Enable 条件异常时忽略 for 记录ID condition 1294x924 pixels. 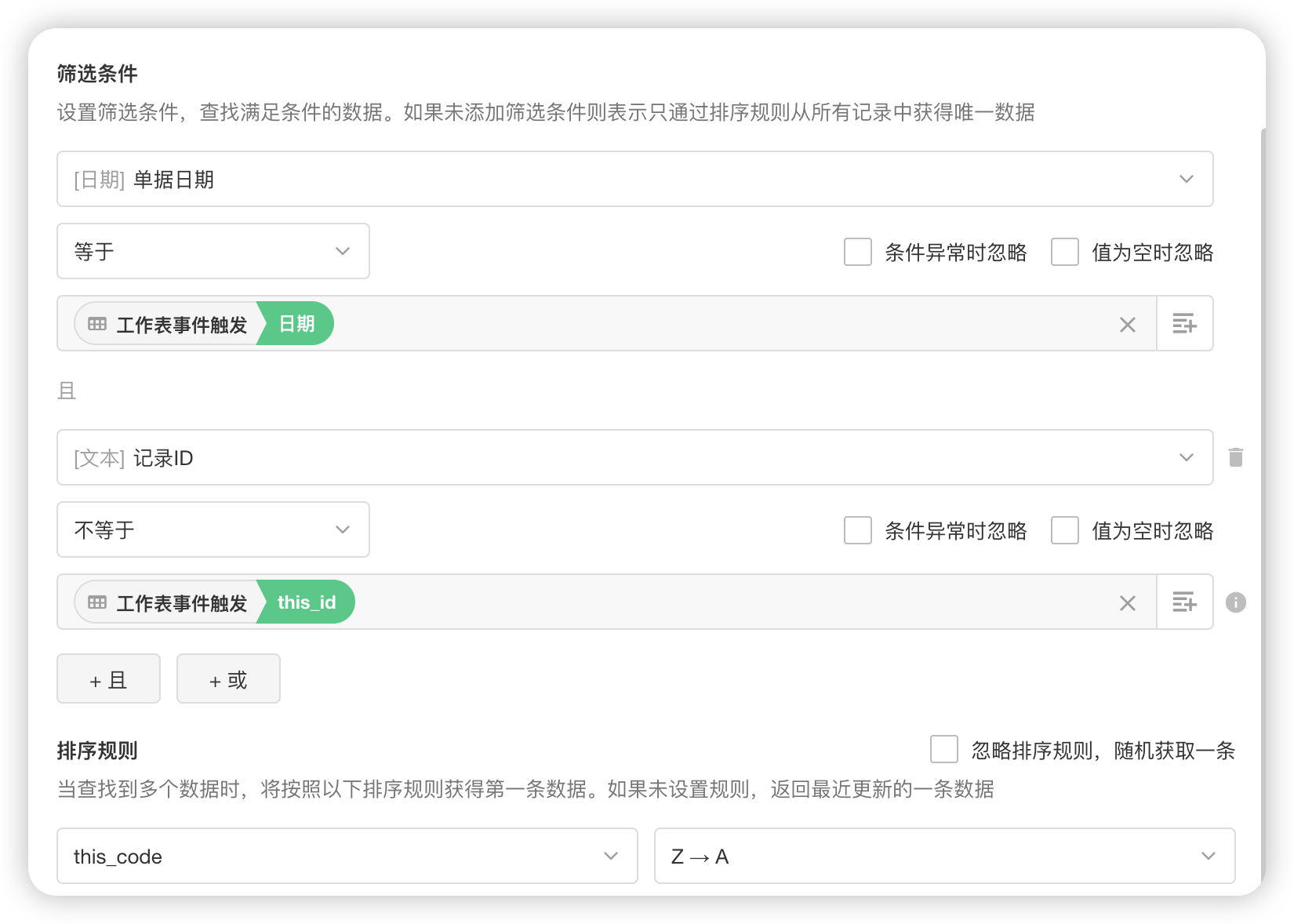click(x=858, y=530)
